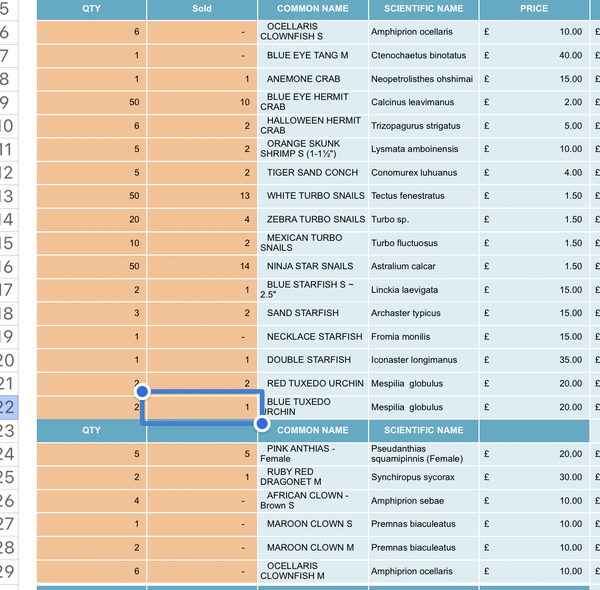Select Lysmata amboinensis cell
This screenshot has width=600, height=590.
[x=424, y=149]
